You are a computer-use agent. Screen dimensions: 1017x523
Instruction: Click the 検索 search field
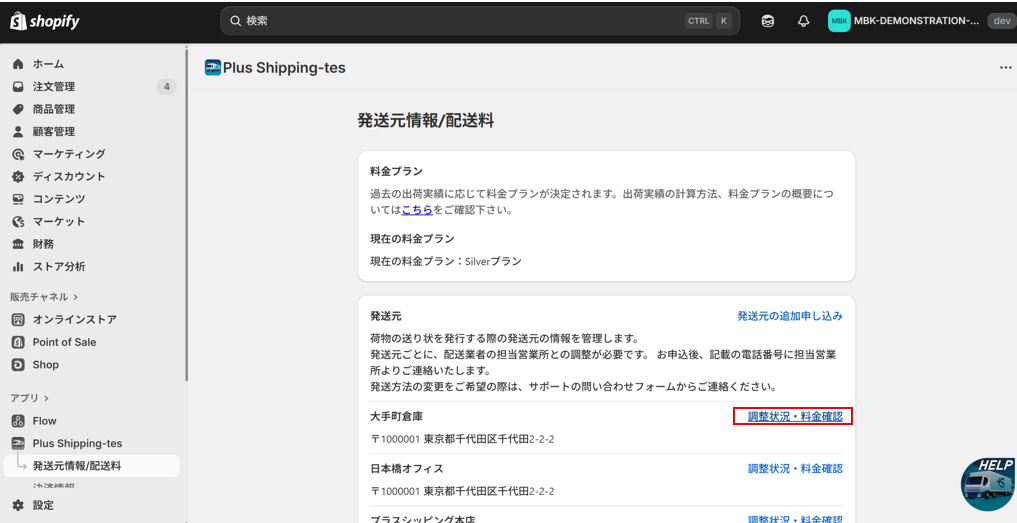[x=480, y=21]
